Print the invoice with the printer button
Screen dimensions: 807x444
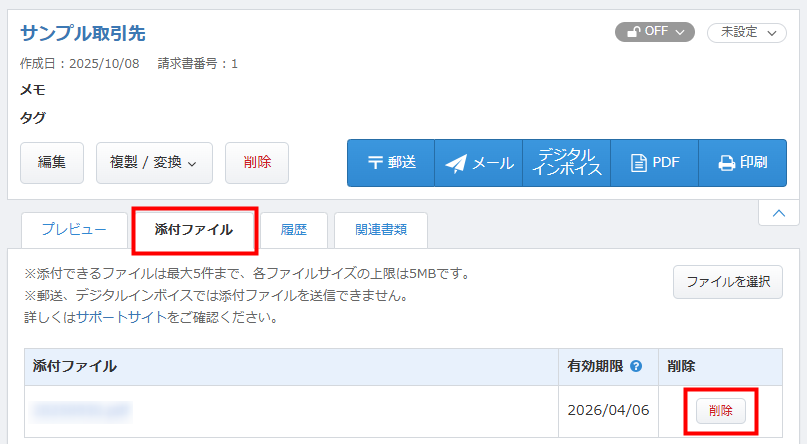[742, 163]
